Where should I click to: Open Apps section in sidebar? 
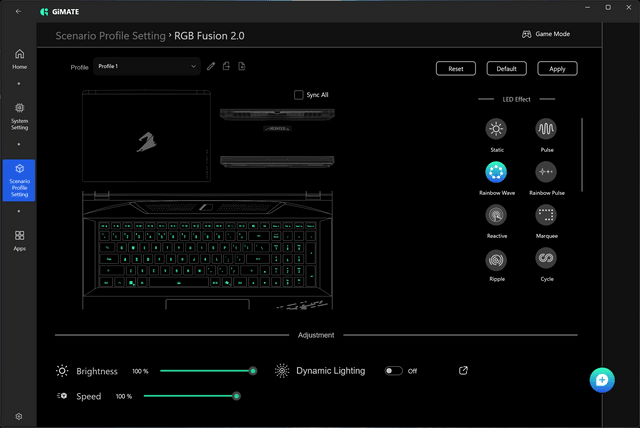coord(19,241)
